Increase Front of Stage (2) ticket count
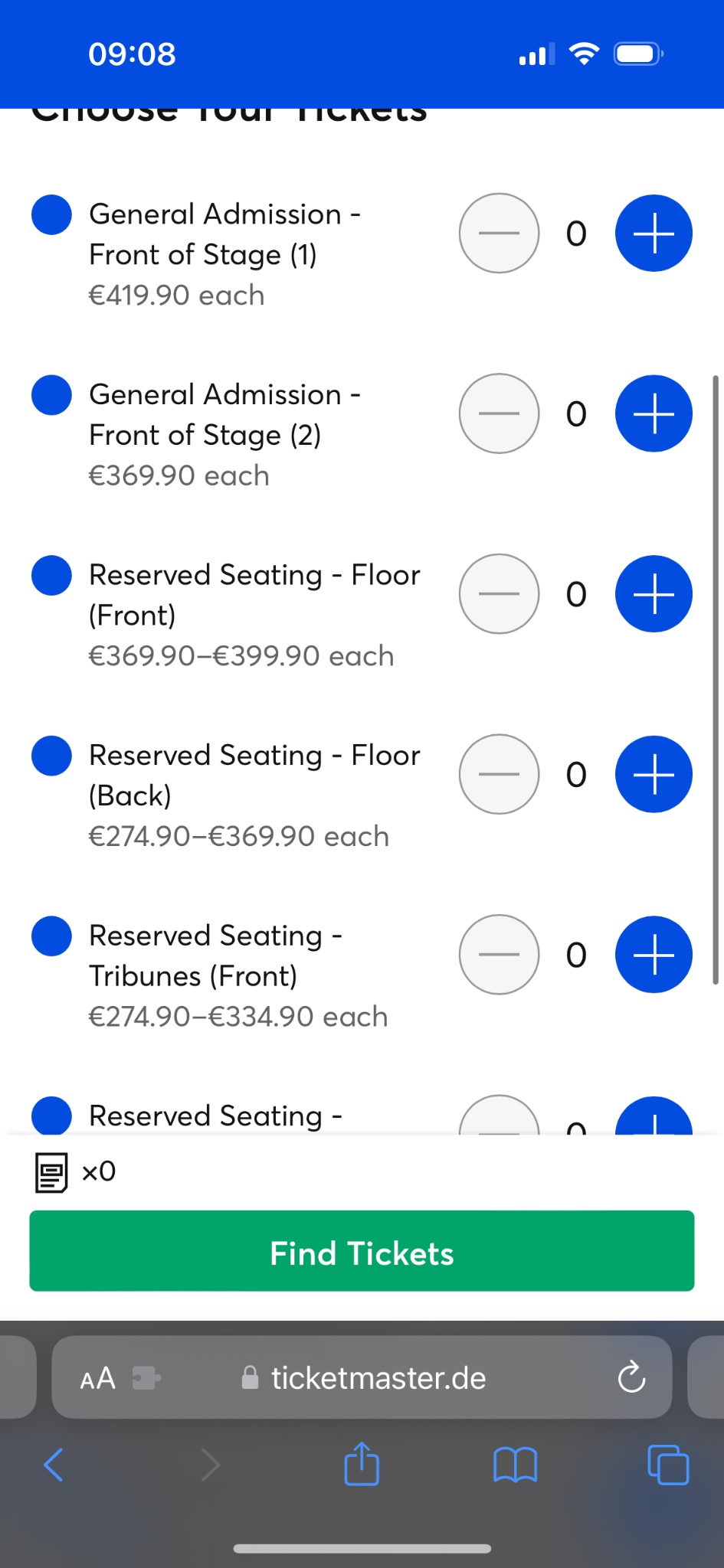724x1568 pixels. tap(654, 413)
